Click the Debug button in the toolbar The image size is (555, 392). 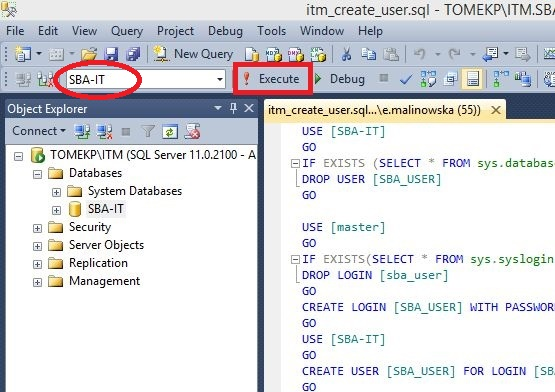point(340,79)
